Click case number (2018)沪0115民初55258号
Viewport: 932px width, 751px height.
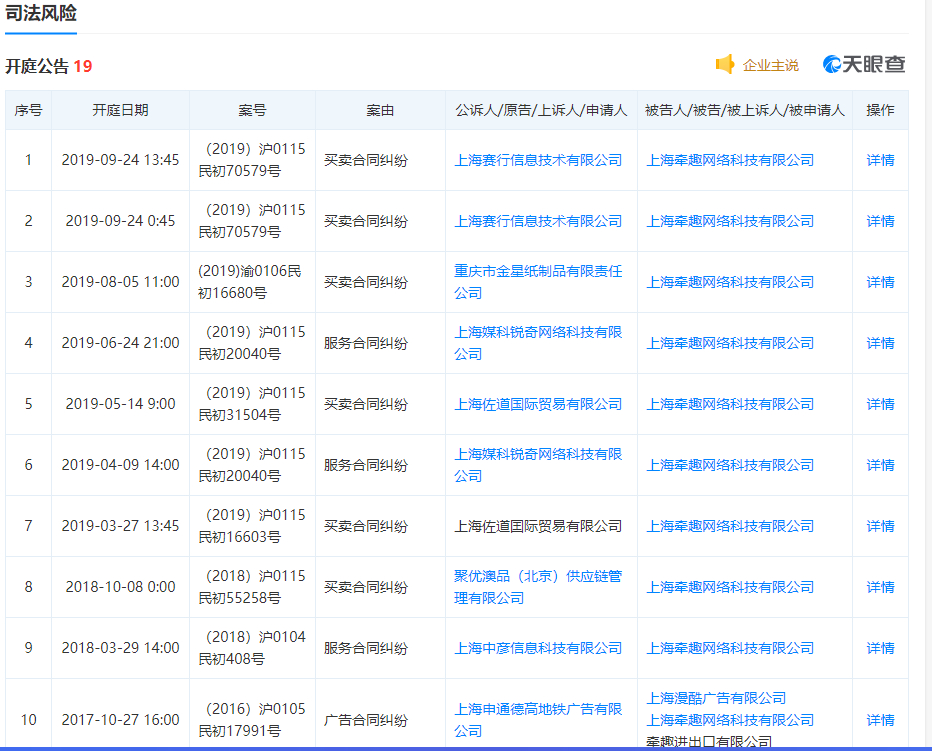pyautogui.click(x=252, y=587)
